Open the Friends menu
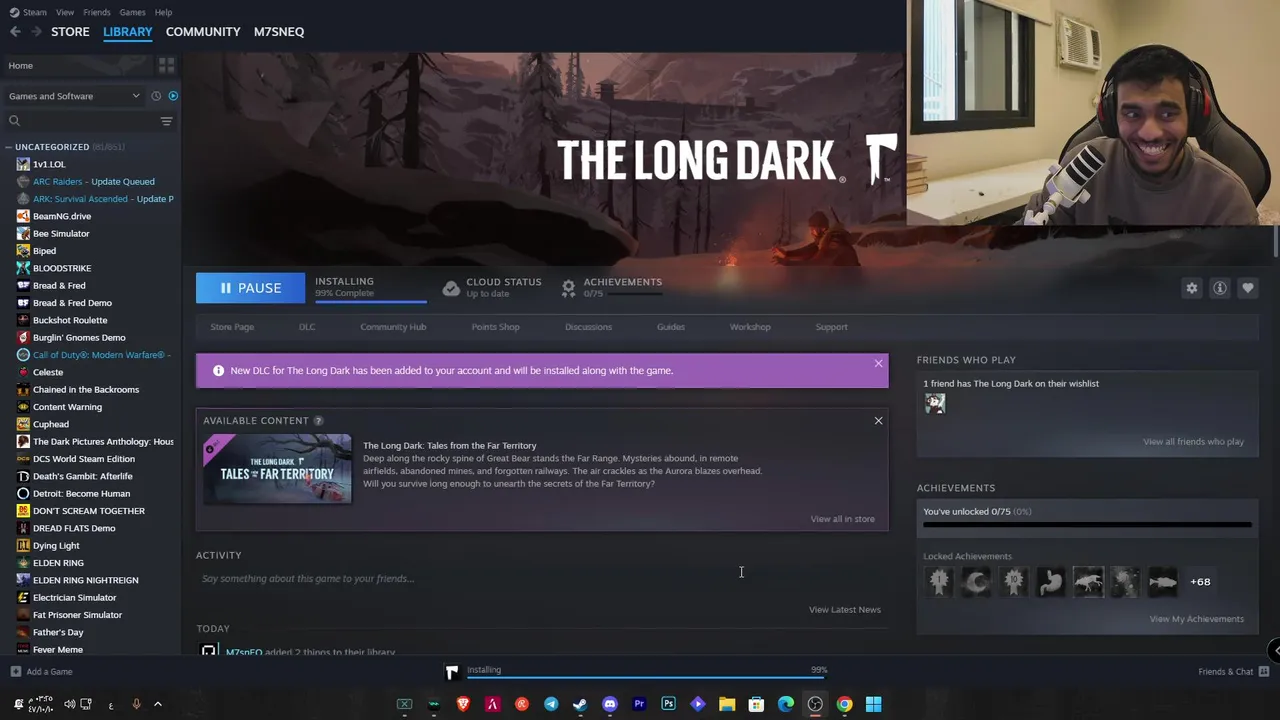 tap(97, 12)
